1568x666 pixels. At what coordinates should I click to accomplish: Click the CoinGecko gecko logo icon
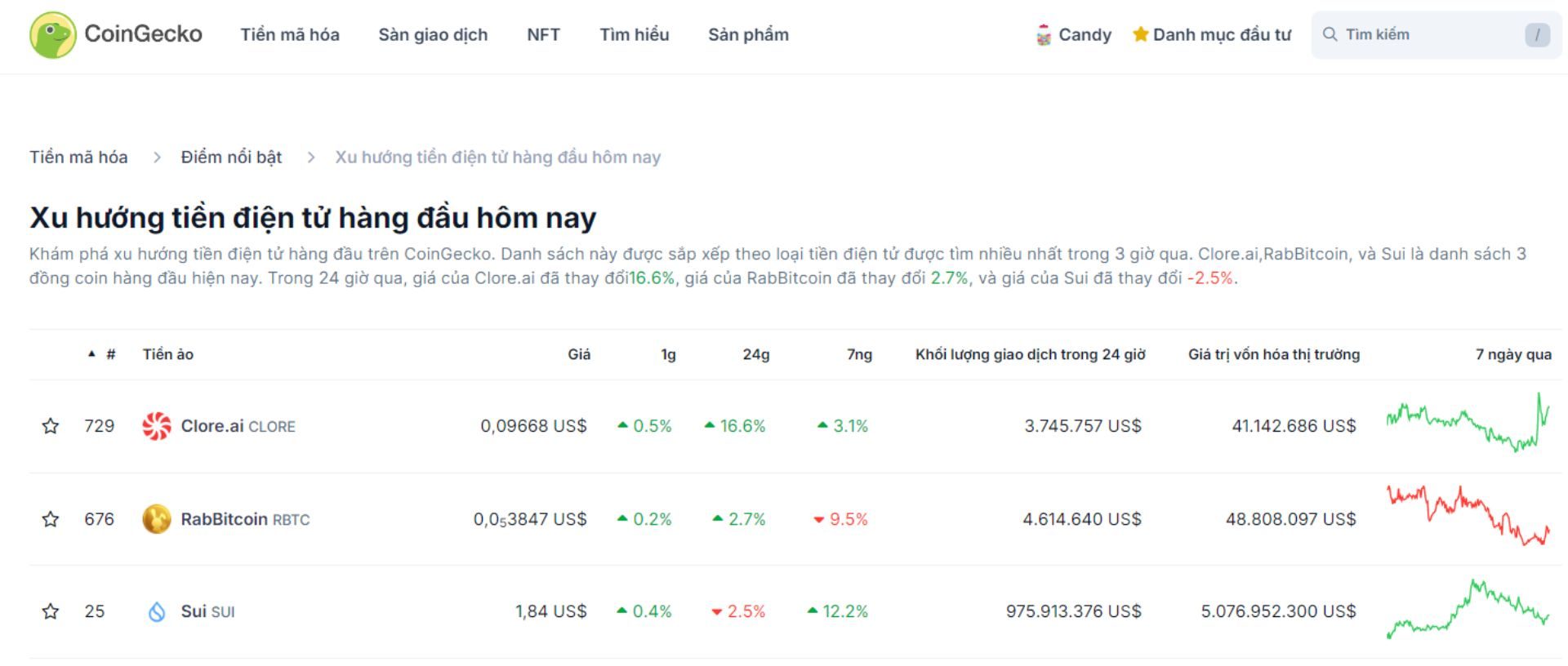[x=53, y=34]
